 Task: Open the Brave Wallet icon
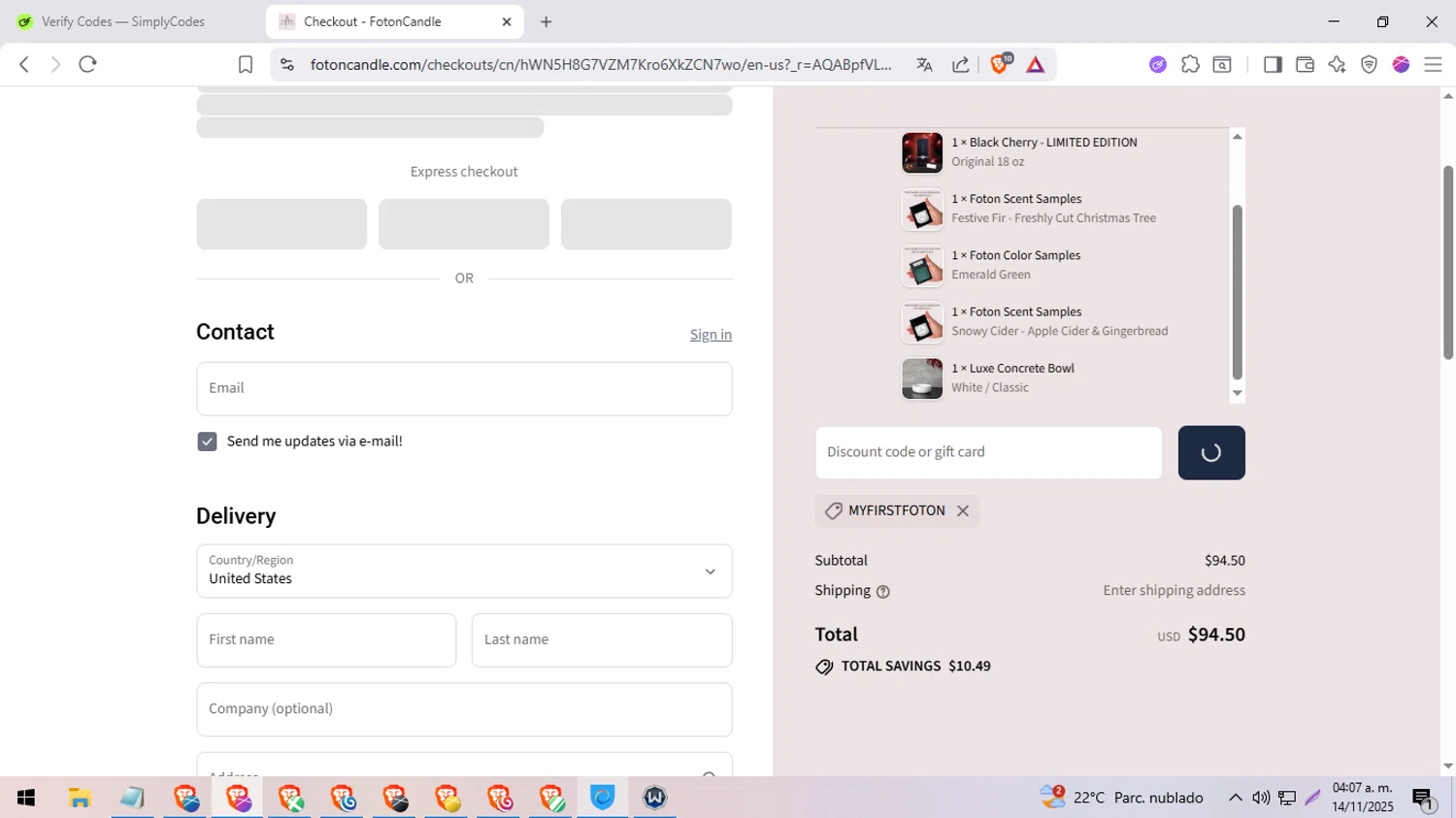coord(1305,64)
